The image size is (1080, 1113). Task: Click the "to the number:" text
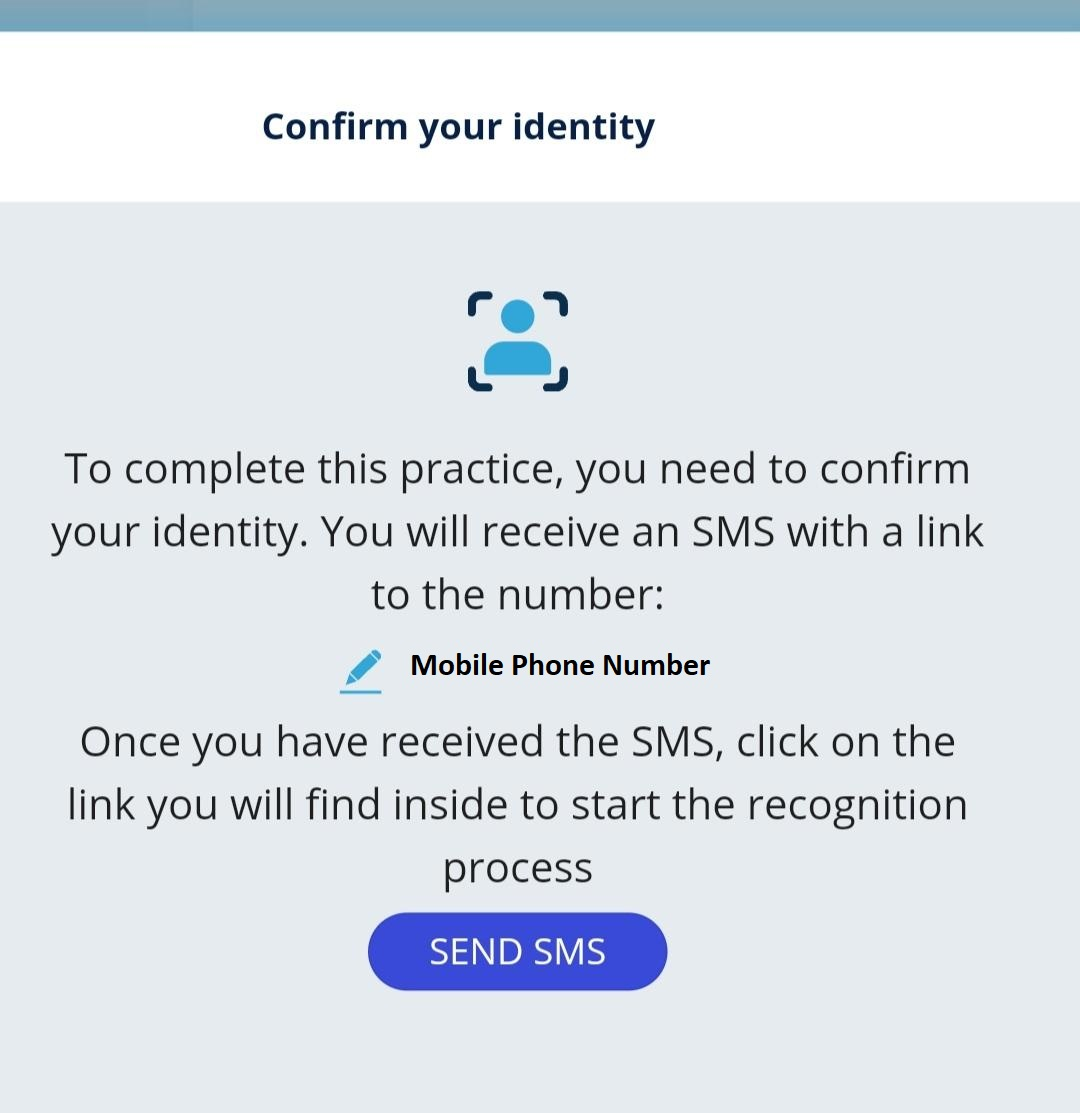[517, 594]
